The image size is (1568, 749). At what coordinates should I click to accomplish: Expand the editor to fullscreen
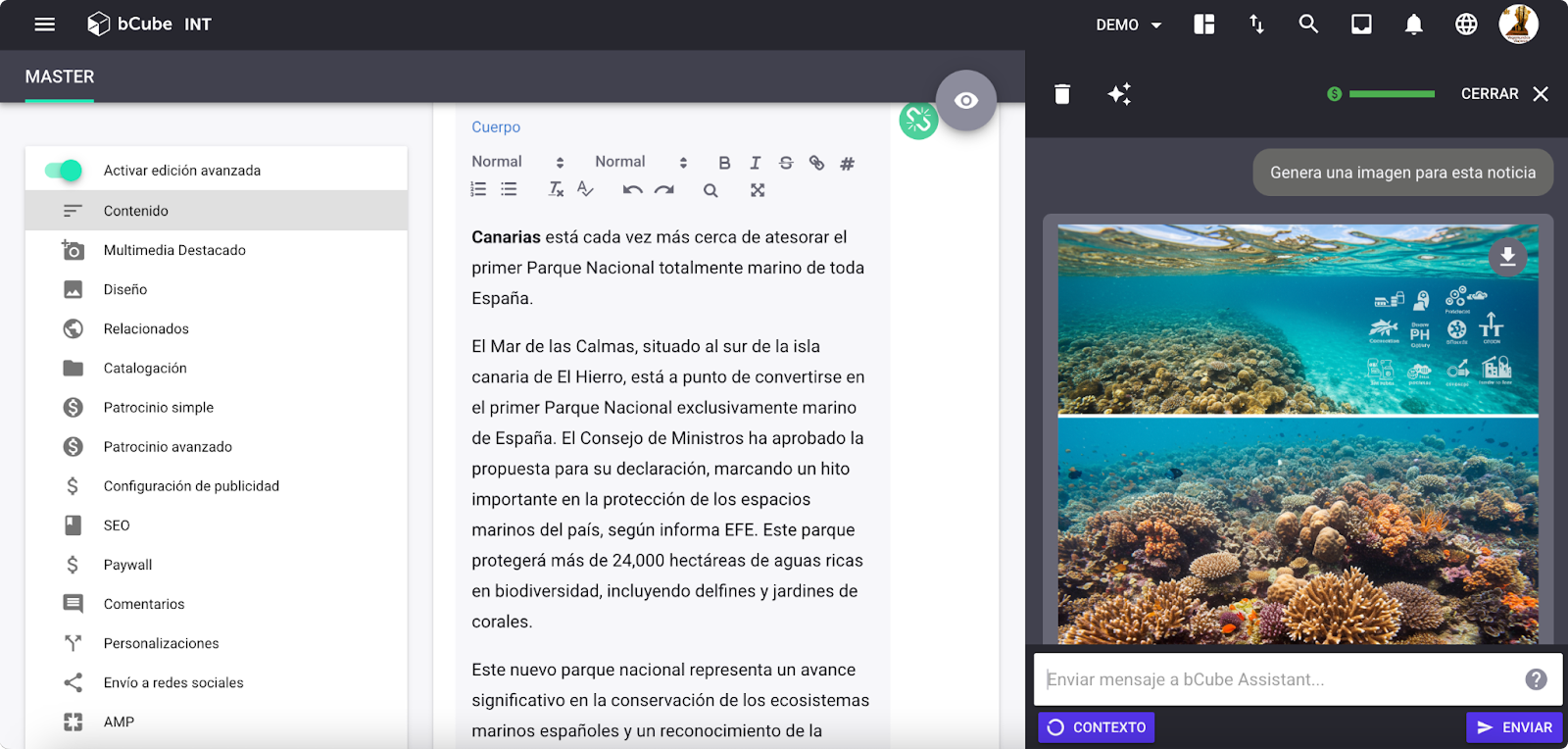(x=758, y=190)
